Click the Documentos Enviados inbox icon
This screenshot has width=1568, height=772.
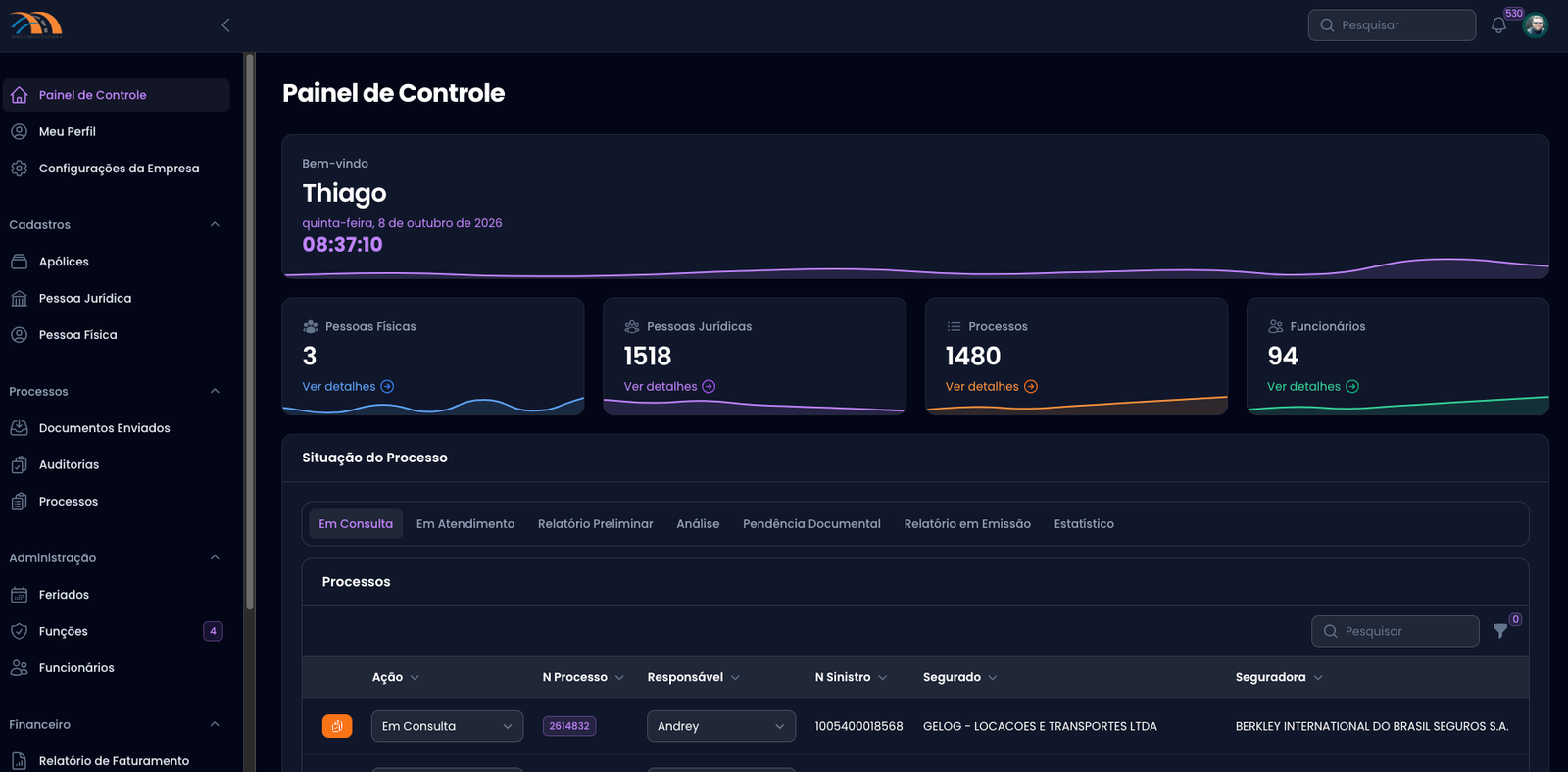click(x=19, y=428)
